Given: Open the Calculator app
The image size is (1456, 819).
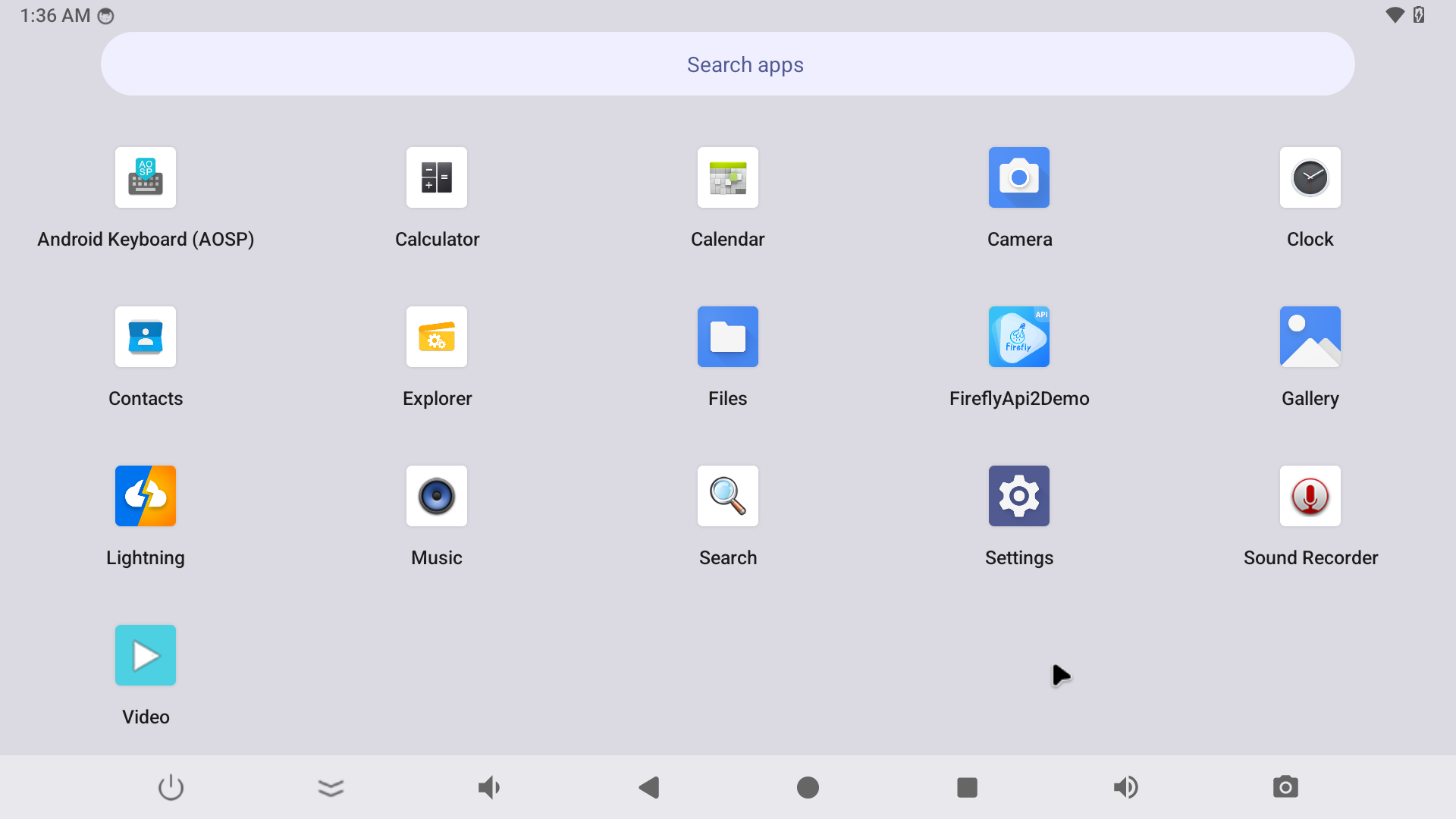Looking at the screenshot, I should (x=437, y=177).
